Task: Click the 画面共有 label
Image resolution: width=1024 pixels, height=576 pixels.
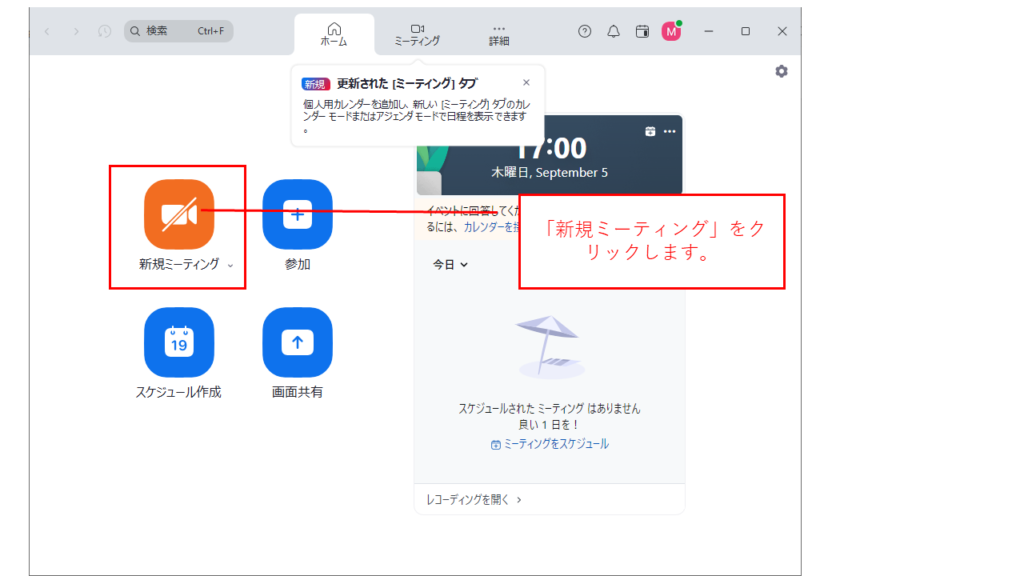Action: 297,392
